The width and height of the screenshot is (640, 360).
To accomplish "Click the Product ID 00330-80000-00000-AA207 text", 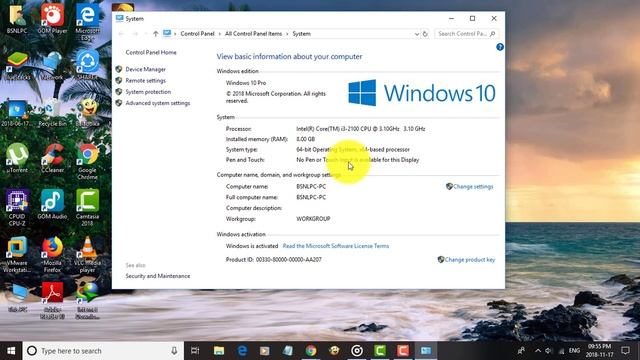I will coord(273,260).
